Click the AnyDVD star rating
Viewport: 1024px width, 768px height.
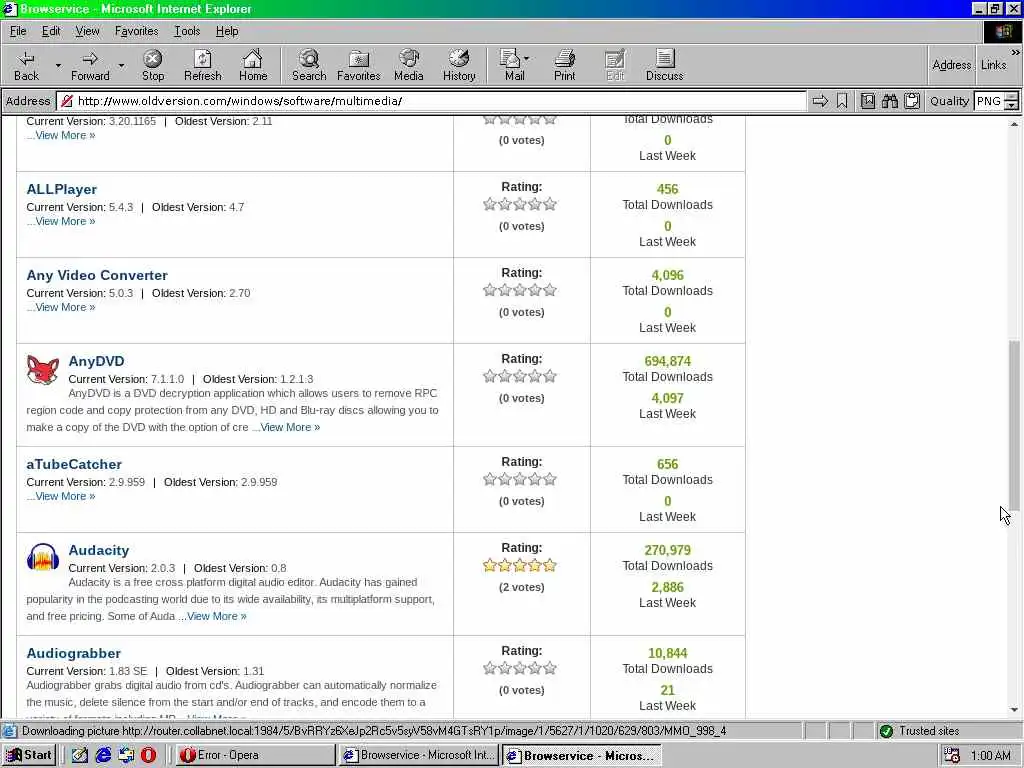520,376
